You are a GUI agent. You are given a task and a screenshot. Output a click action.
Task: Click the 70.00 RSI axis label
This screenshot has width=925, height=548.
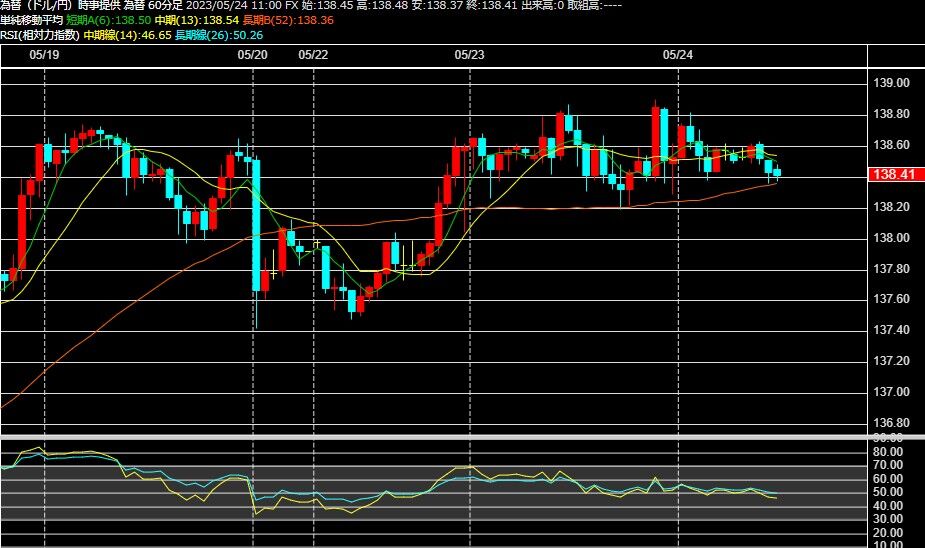coord(888,465)
